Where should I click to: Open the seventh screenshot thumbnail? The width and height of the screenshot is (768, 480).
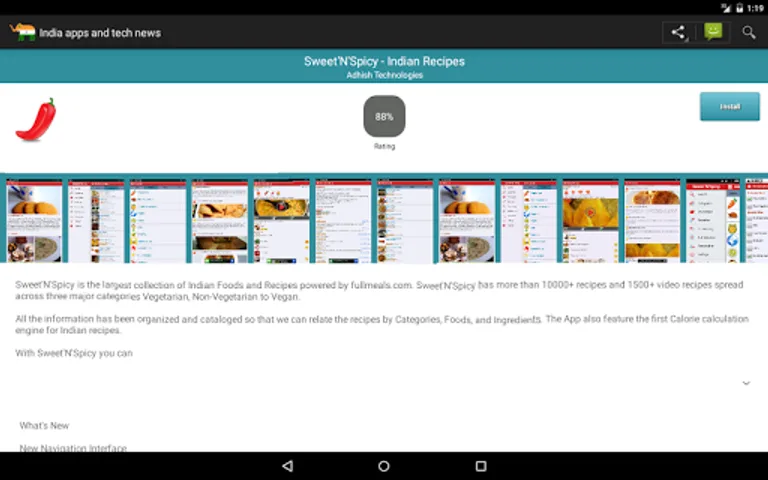pos(405,221)
